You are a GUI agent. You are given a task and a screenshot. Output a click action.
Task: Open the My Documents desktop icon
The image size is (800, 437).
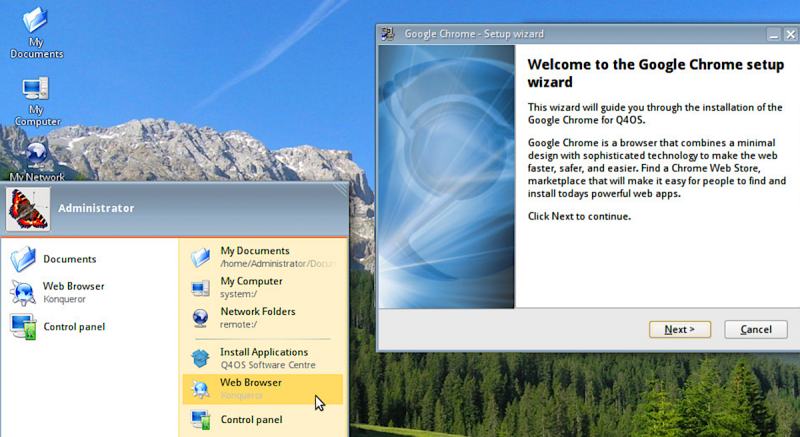35,33
